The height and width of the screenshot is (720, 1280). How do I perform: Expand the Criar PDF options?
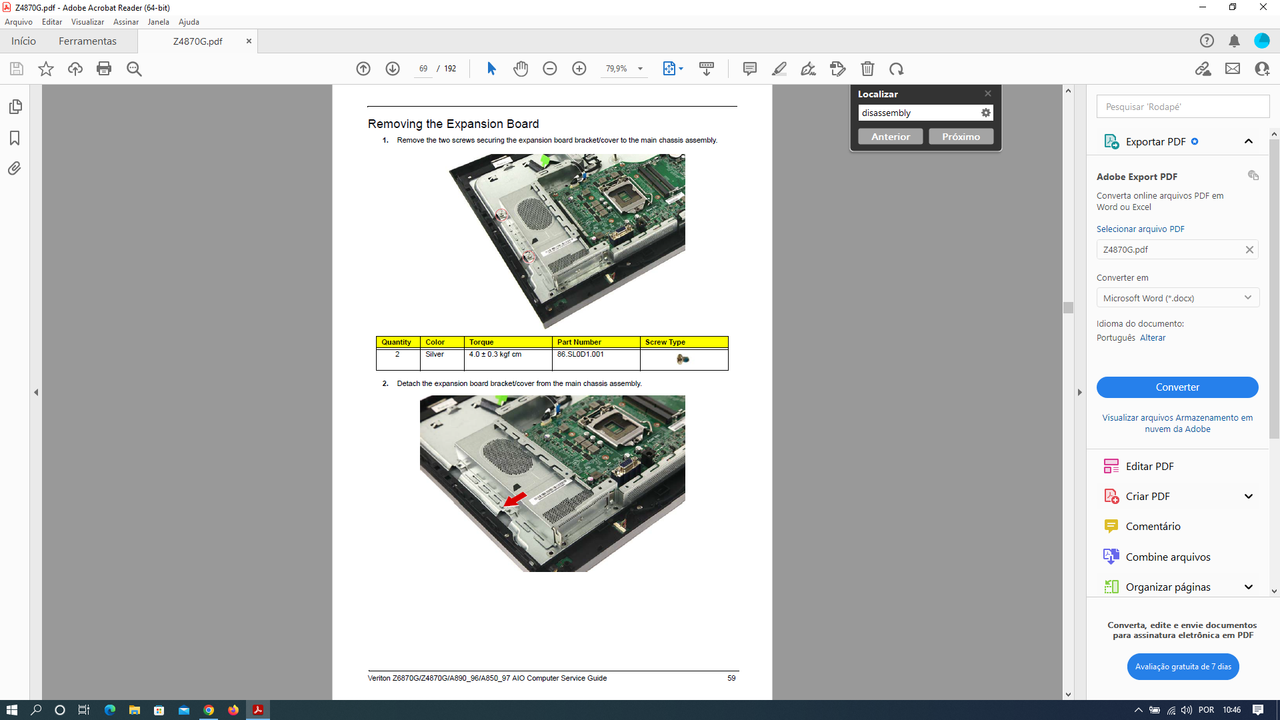(x=1249, y=496)
